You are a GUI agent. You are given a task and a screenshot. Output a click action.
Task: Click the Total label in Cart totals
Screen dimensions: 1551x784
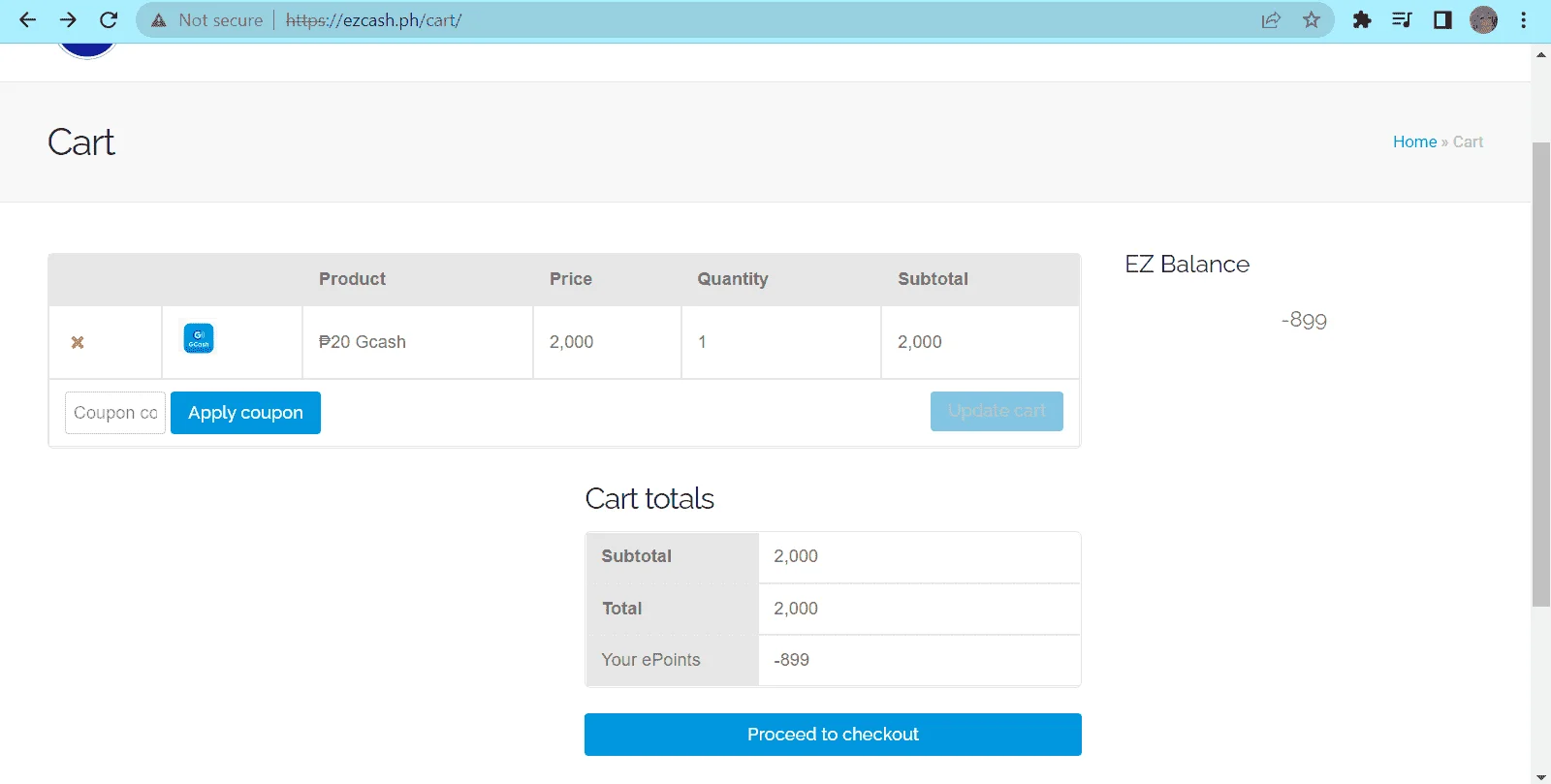[x=621, y=609]
